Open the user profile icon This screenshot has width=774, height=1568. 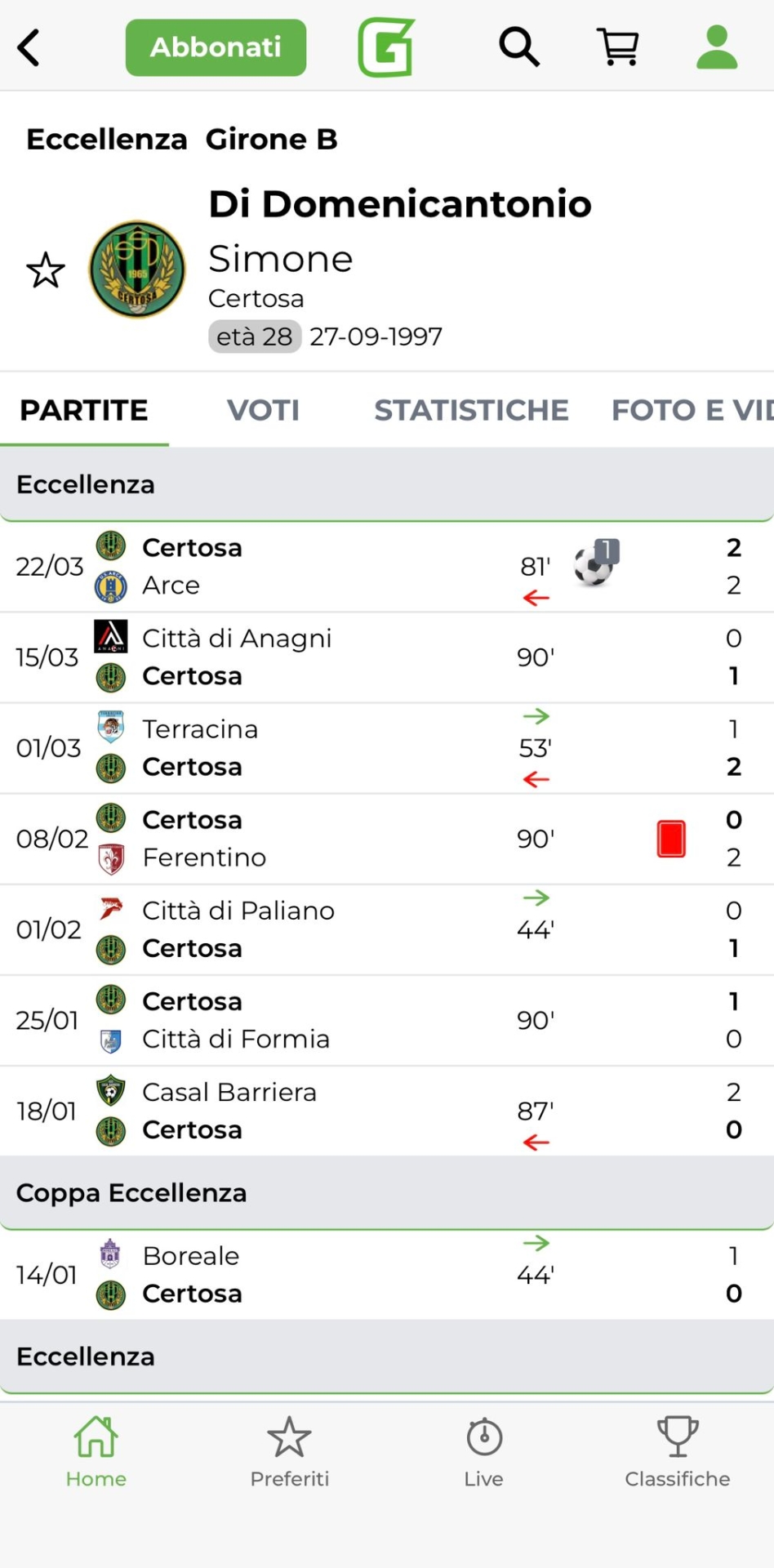pyautogui.click(x=717, y=47)
